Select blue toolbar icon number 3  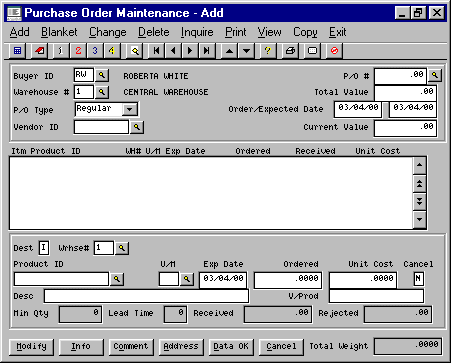[95, 51]
